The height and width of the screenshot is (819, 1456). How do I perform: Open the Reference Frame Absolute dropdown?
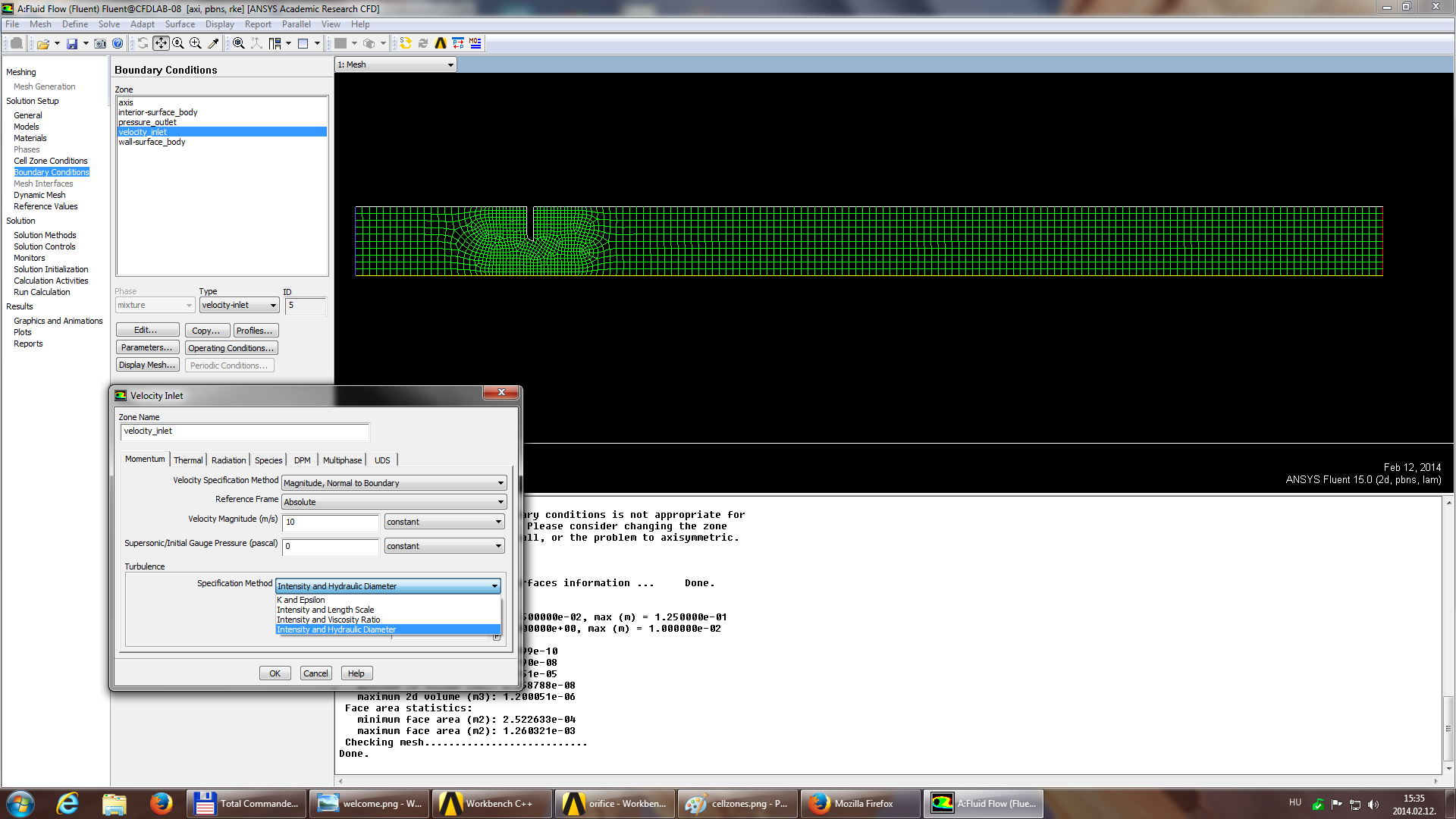tap(394, 502)
